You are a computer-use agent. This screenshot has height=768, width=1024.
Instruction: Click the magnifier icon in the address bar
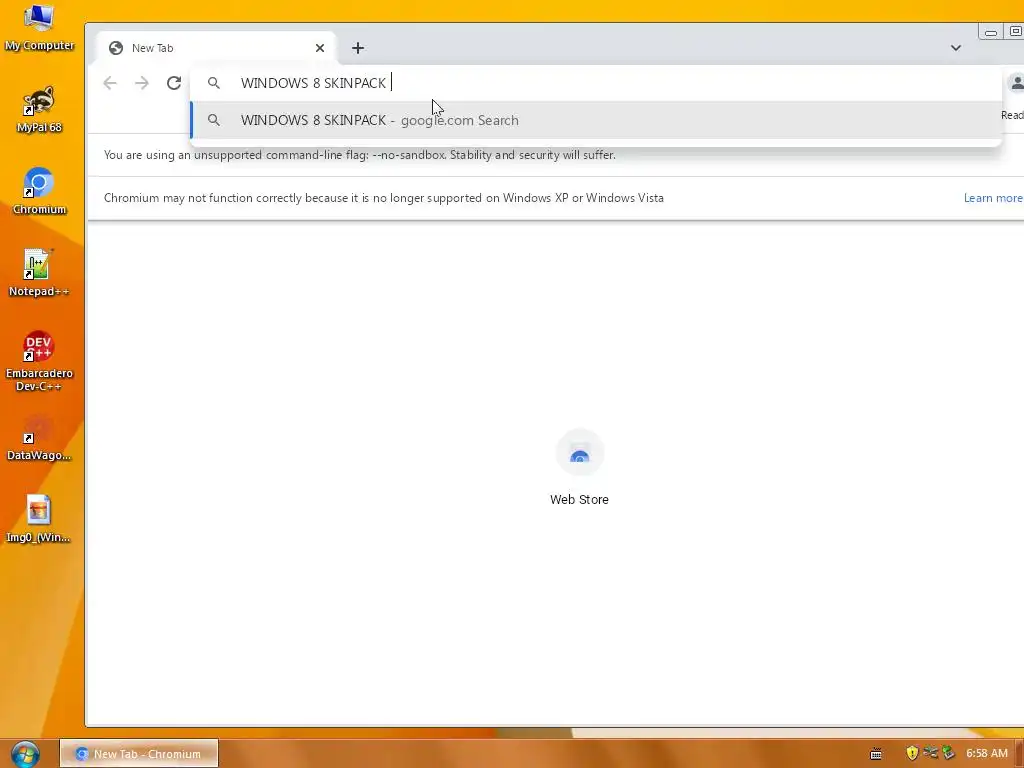click(x=214, y=83)
